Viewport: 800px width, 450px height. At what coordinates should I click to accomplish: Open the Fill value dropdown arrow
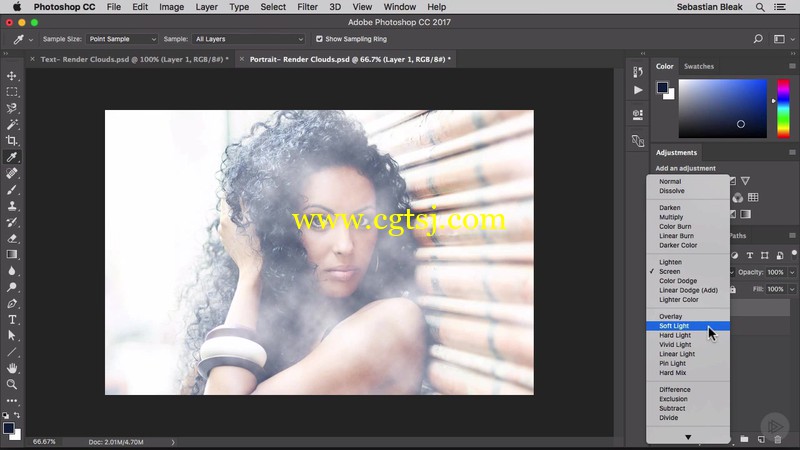(x=792, y=289)
